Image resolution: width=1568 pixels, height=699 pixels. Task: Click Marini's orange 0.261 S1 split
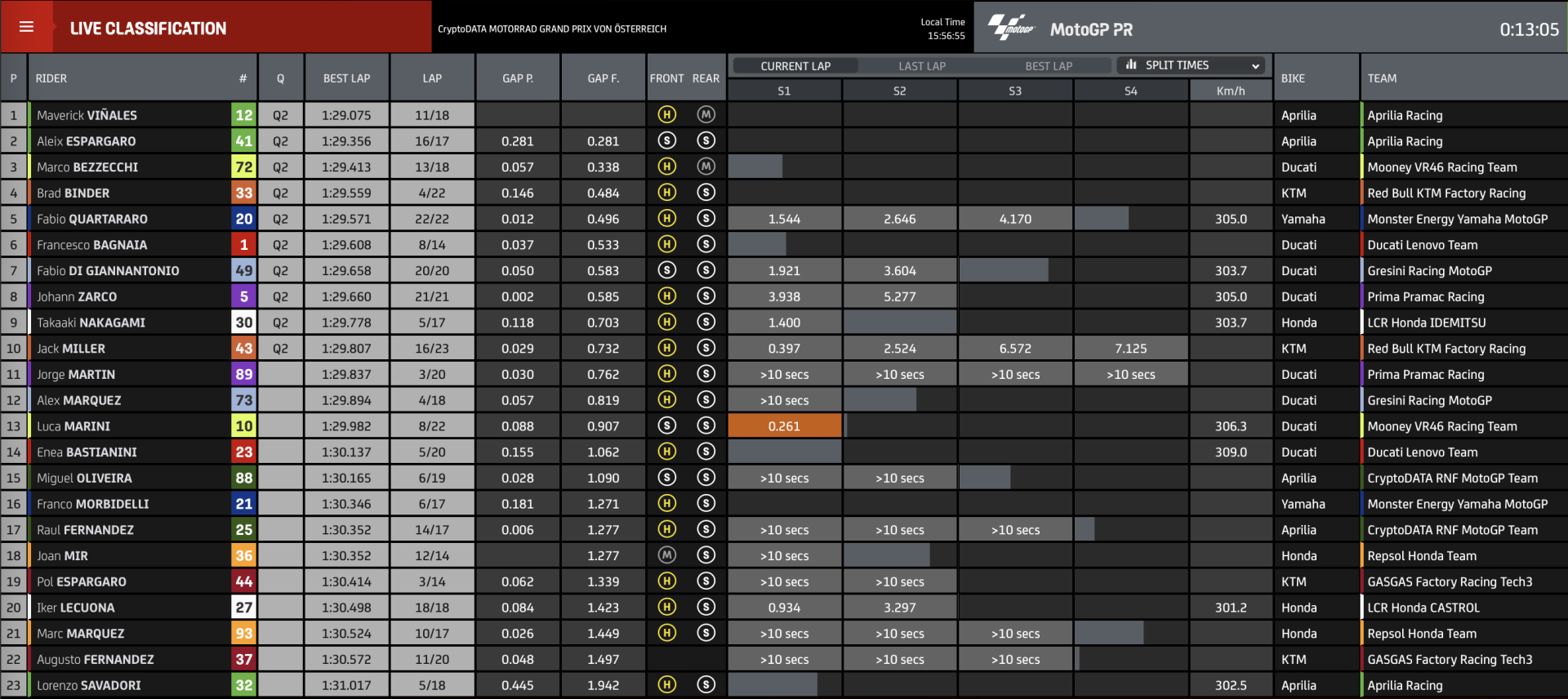click(784, 426)
